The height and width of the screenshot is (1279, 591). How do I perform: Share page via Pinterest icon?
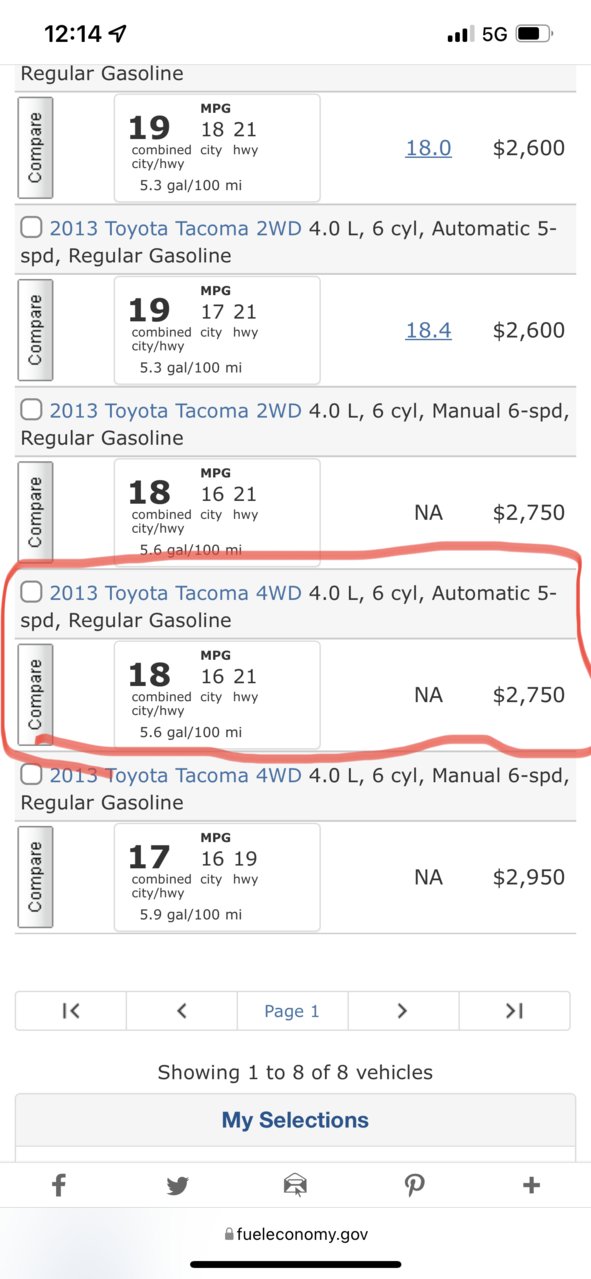[414, 1185]
